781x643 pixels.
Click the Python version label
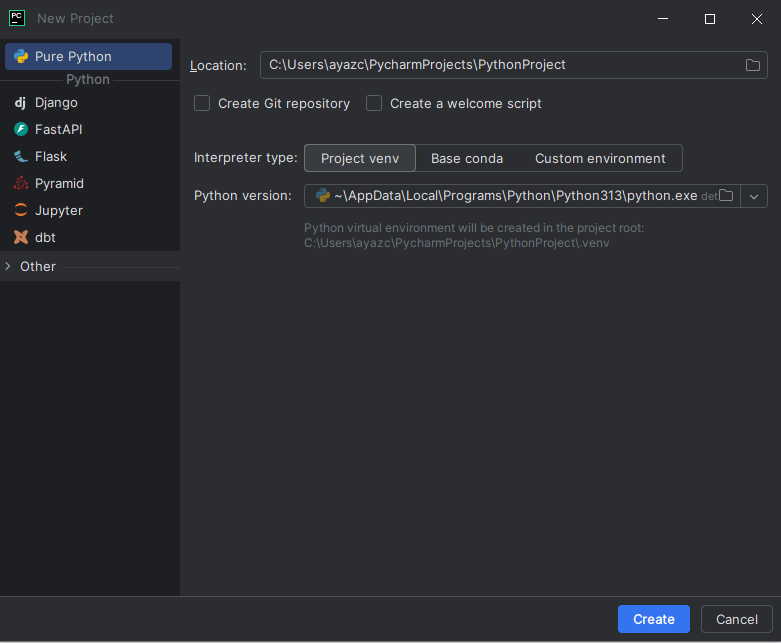pyautogui.click(x=243, y=196)
